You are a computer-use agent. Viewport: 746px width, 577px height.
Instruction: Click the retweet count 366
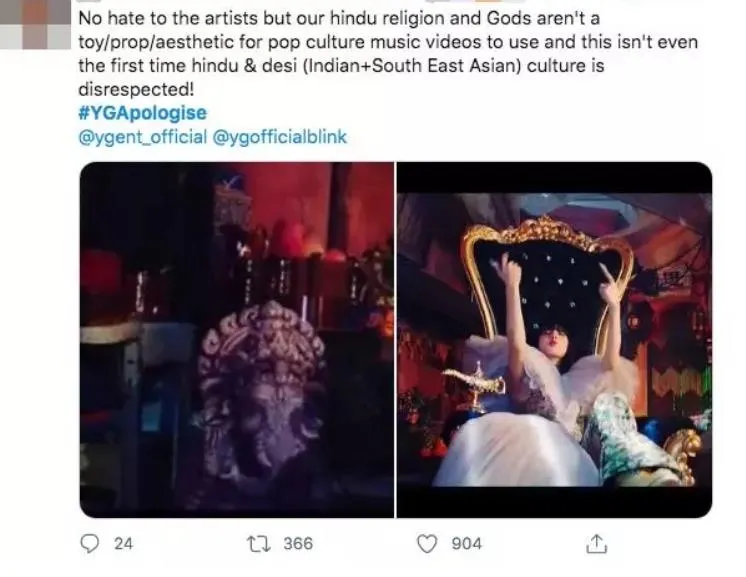[x=297, y=543]
